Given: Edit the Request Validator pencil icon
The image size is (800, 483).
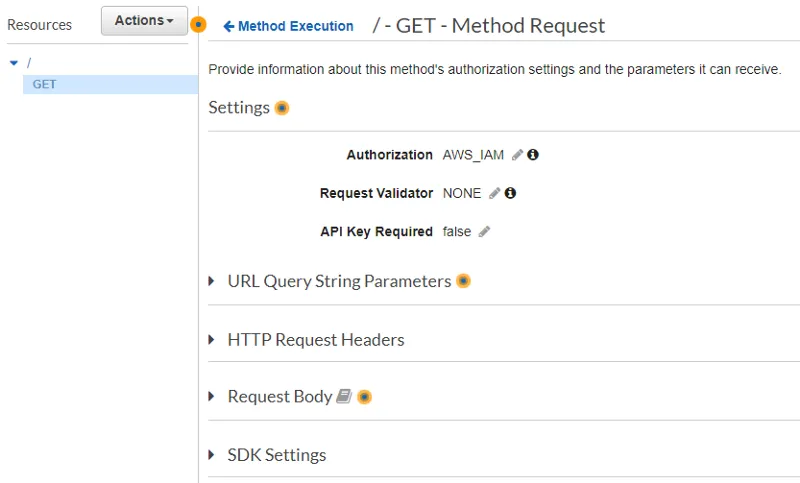Looking at the screenshot, I should [494, 193].
